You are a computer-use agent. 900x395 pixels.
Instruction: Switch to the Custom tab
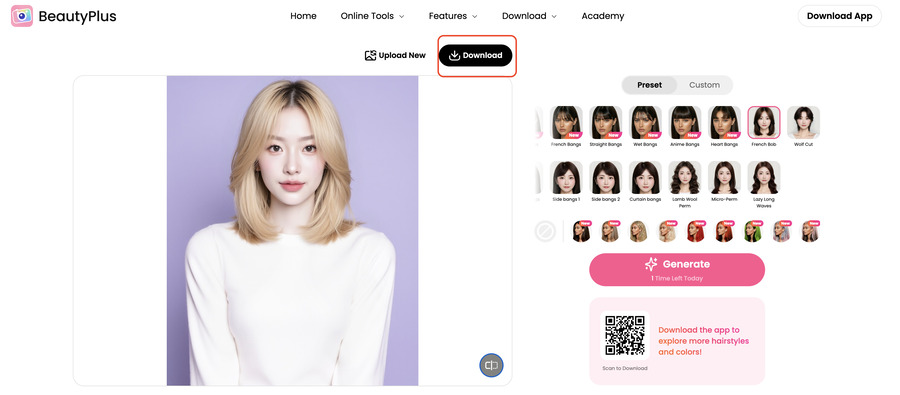pos(704,85)
